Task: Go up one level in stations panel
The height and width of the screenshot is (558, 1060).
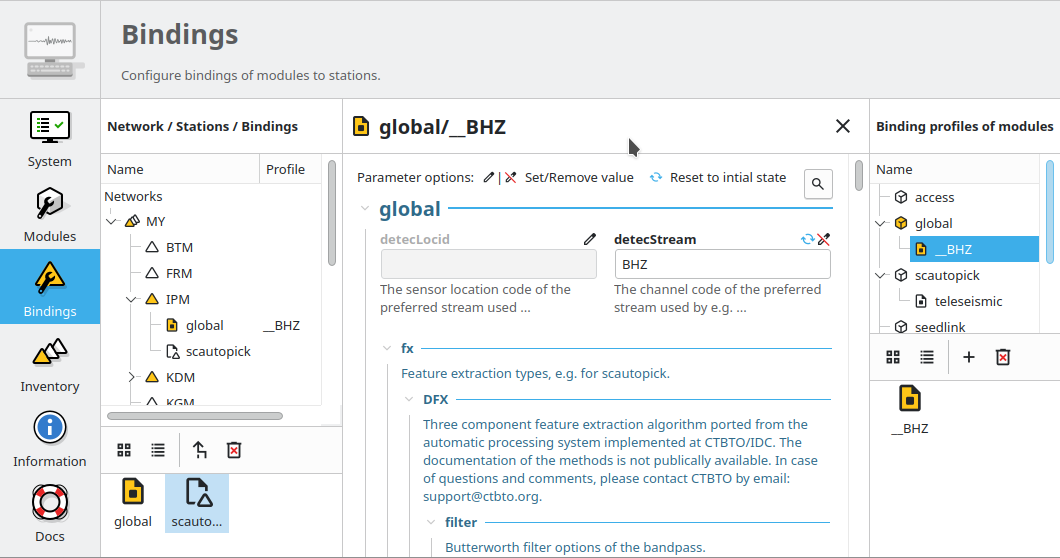Action: pyautogui.click(x=199, y=450)
